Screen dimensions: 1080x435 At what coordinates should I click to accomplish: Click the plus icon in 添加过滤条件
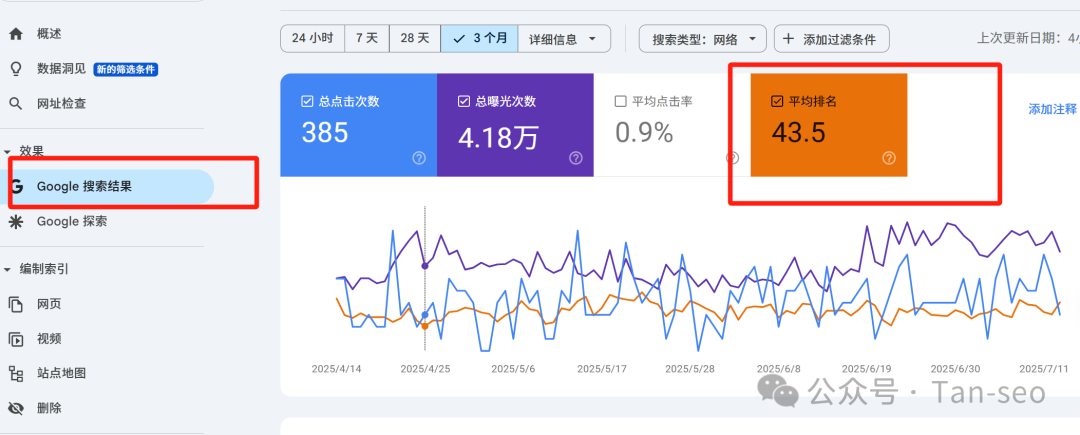pyautogui.click(x=789, y=39)
